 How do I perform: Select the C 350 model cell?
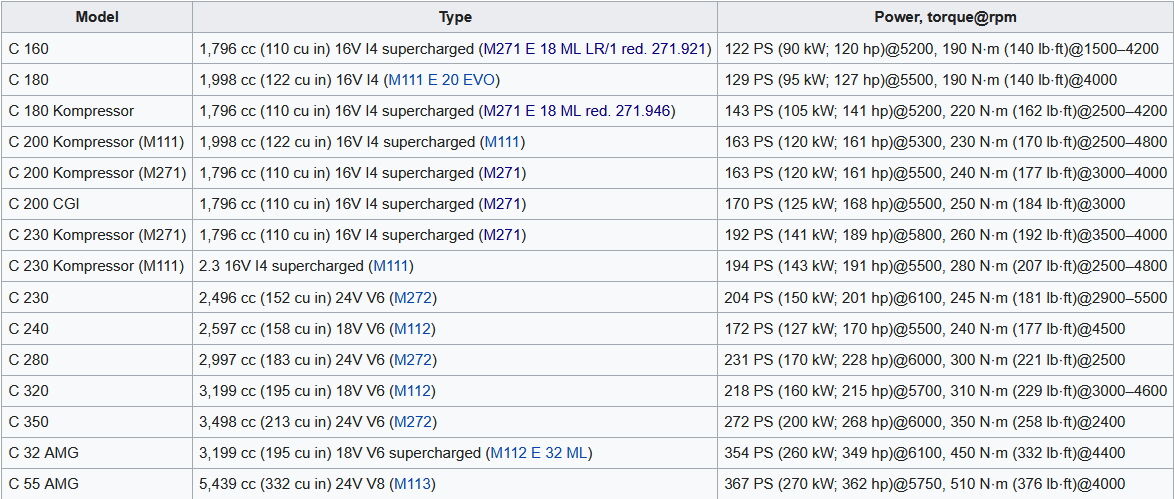coord(97,423)
